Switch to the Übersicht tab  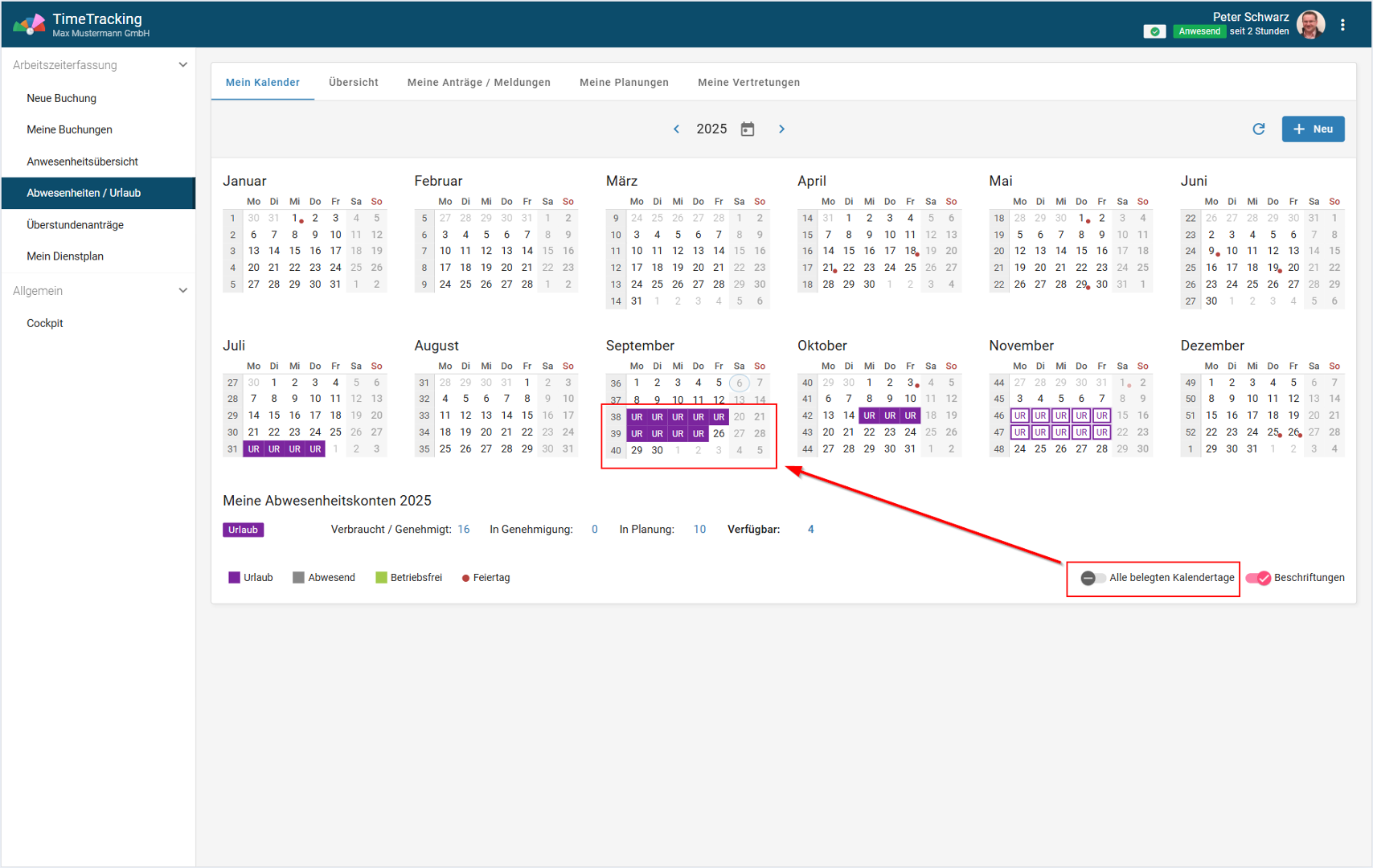tap(353, 83)
